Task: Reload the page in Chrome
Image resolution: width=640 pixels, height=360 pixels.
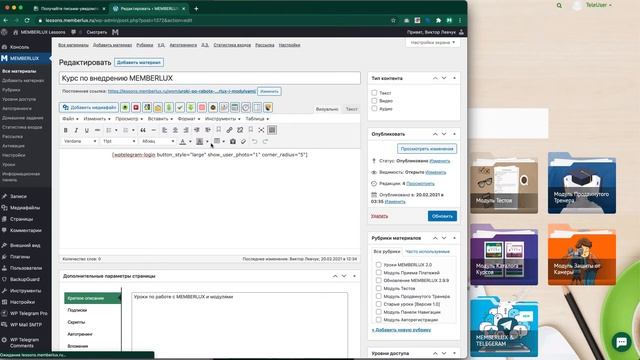Action: click(27, 20)
